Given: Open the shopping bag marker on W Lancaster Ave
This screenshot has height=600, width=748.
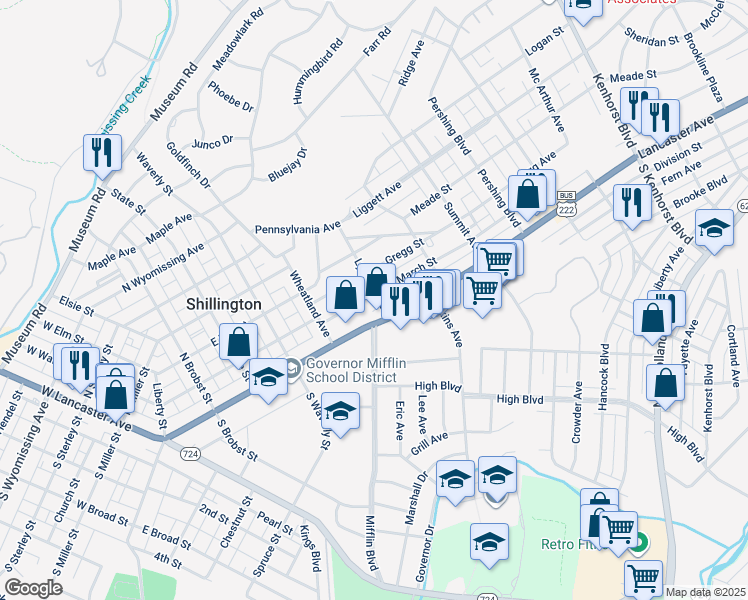Looking at the screenshot, I should [115, 395].
